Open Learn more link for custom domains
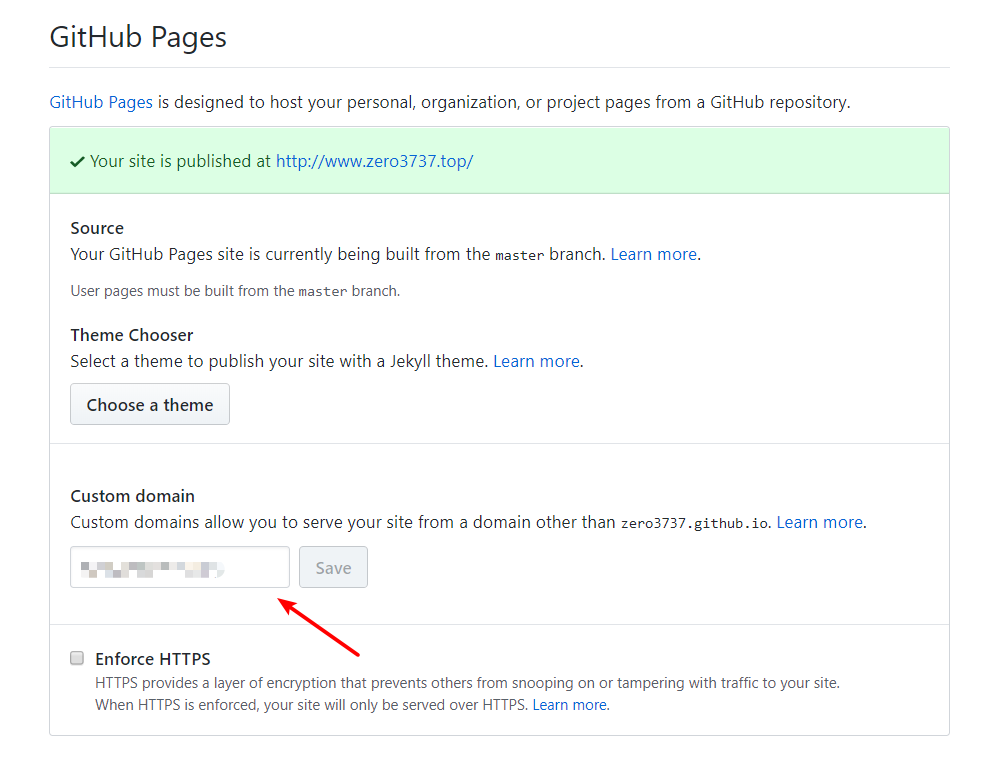 [819, 522]
